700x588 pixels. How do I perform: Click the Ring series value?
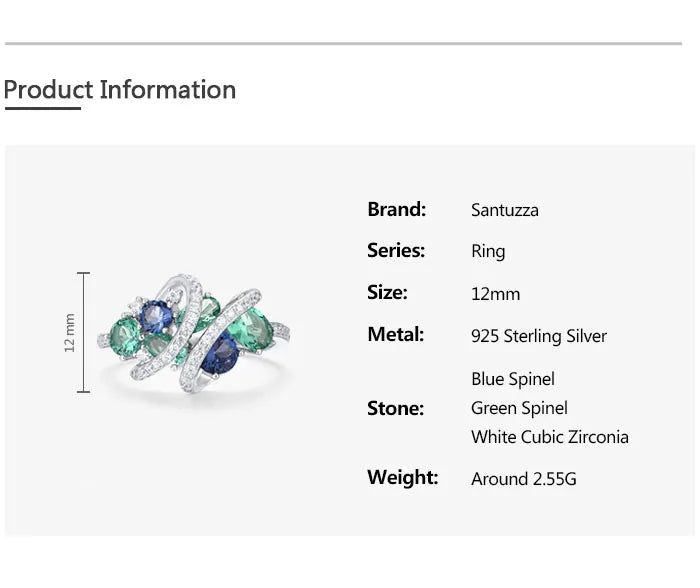488,252
